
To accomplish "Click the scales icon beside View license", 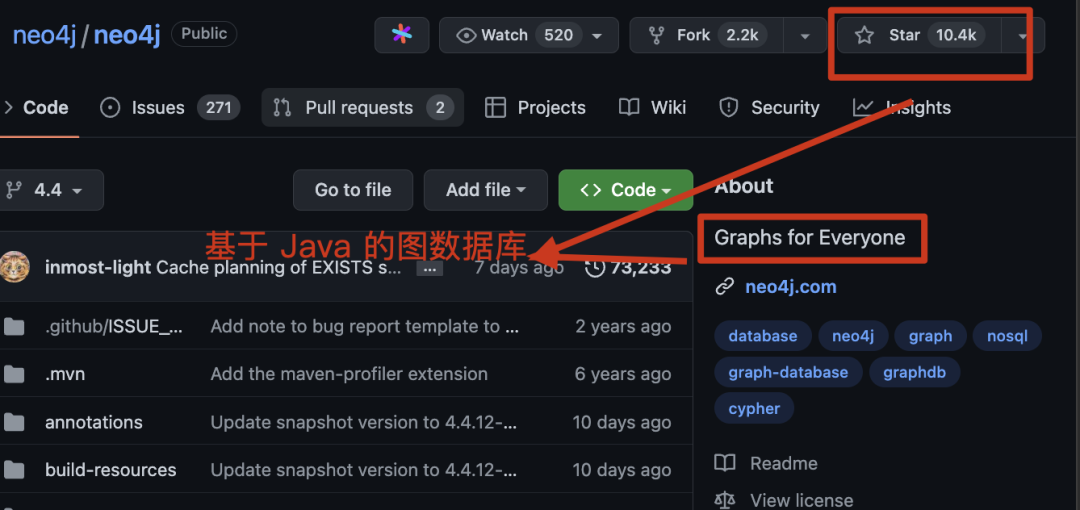I will click(725, 500).
